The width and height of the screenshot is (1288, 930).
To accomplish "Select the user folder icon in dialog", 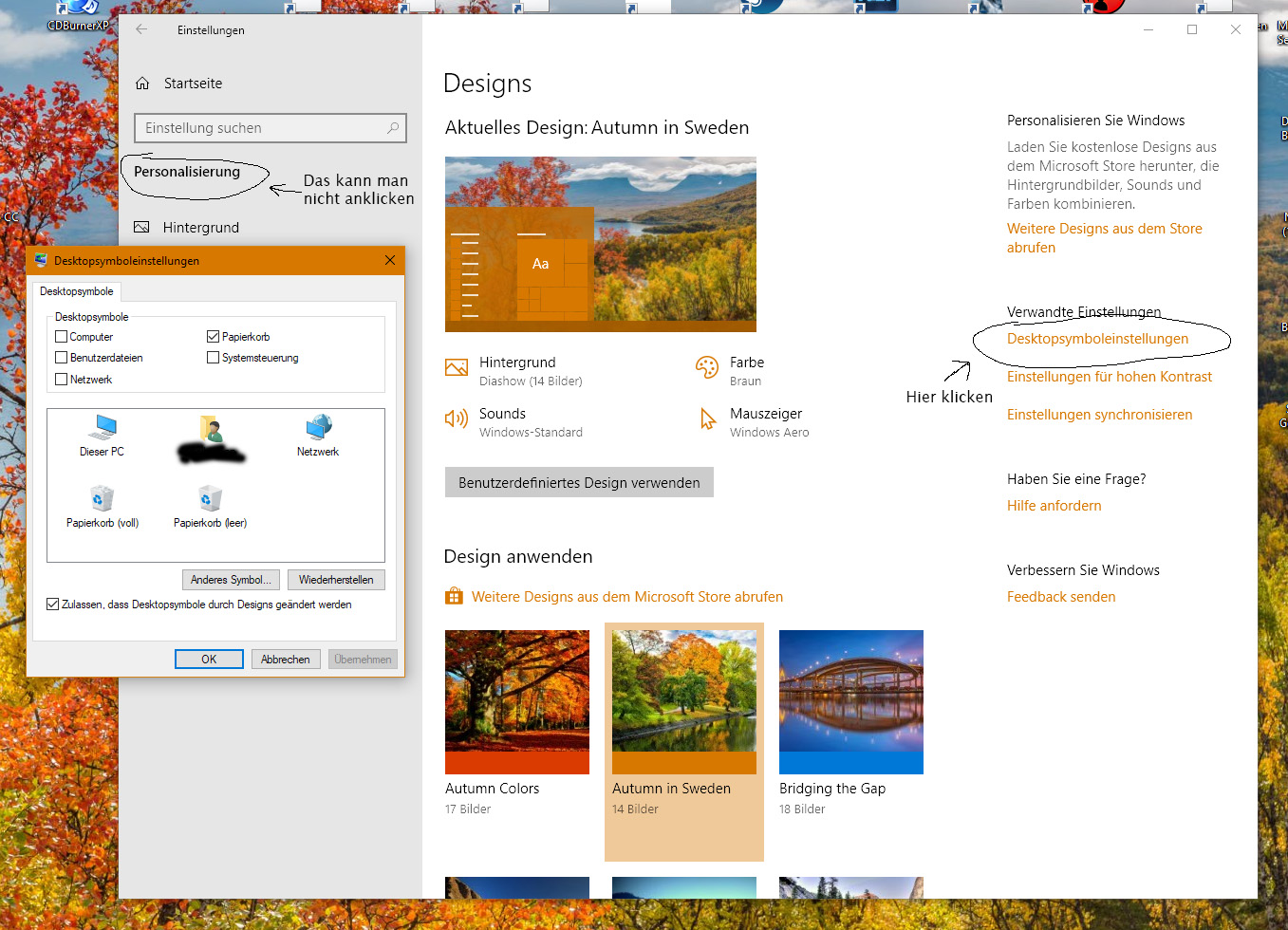I will tap(211, 429).
